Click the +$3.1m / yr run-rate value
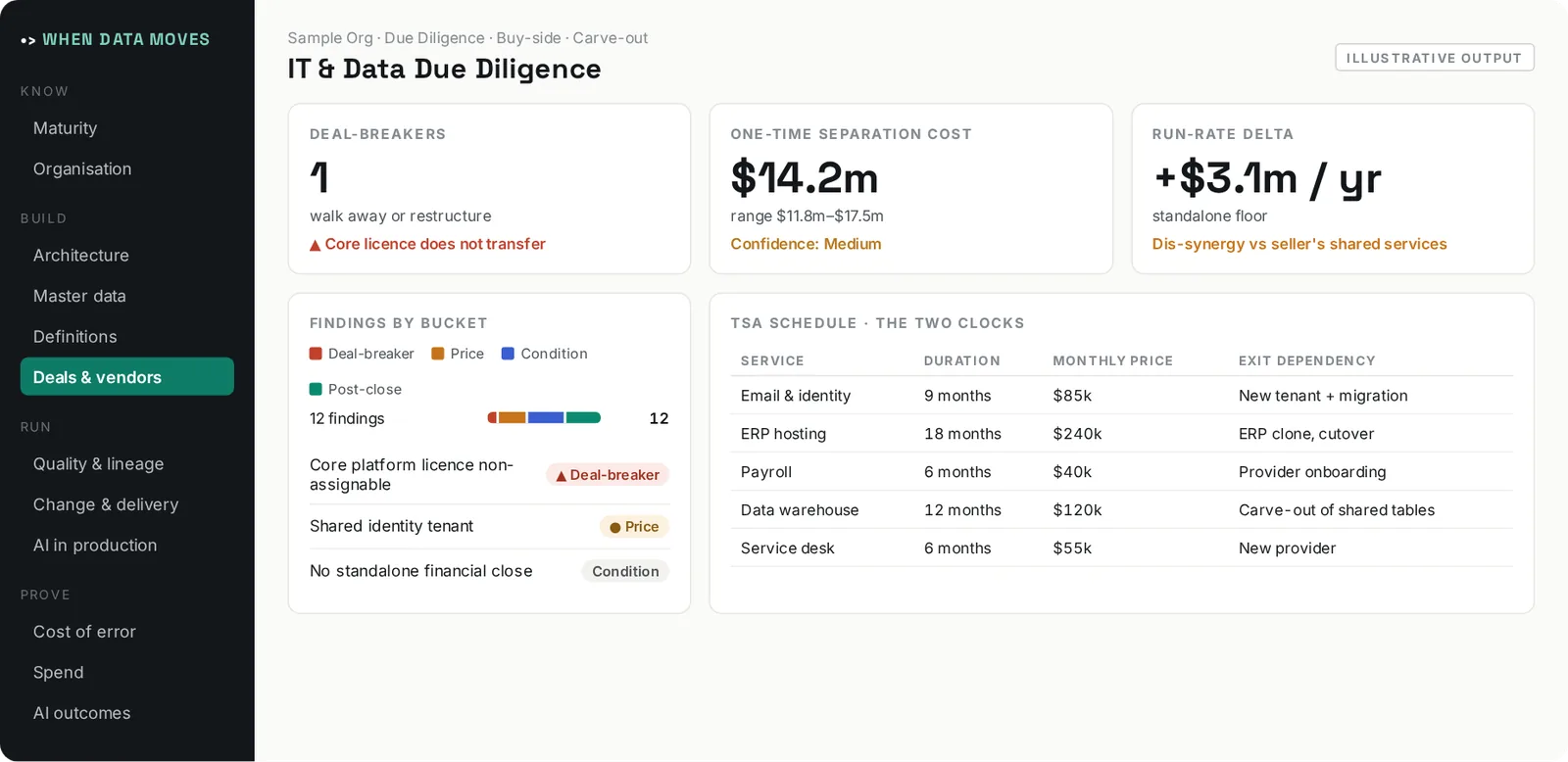The width and height of the screenshot is (1568, 762). [x=1267, y=178]
